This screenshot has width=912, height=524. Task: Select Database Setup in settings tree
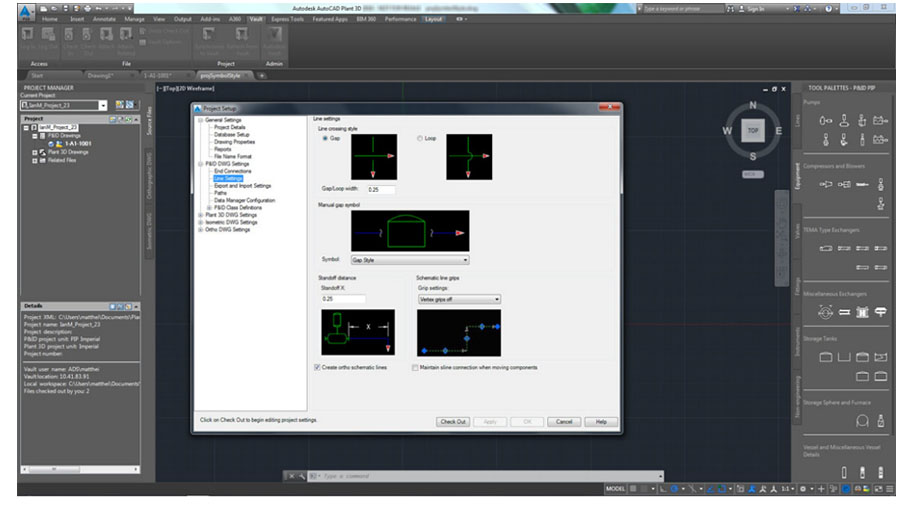pos(231,134)
